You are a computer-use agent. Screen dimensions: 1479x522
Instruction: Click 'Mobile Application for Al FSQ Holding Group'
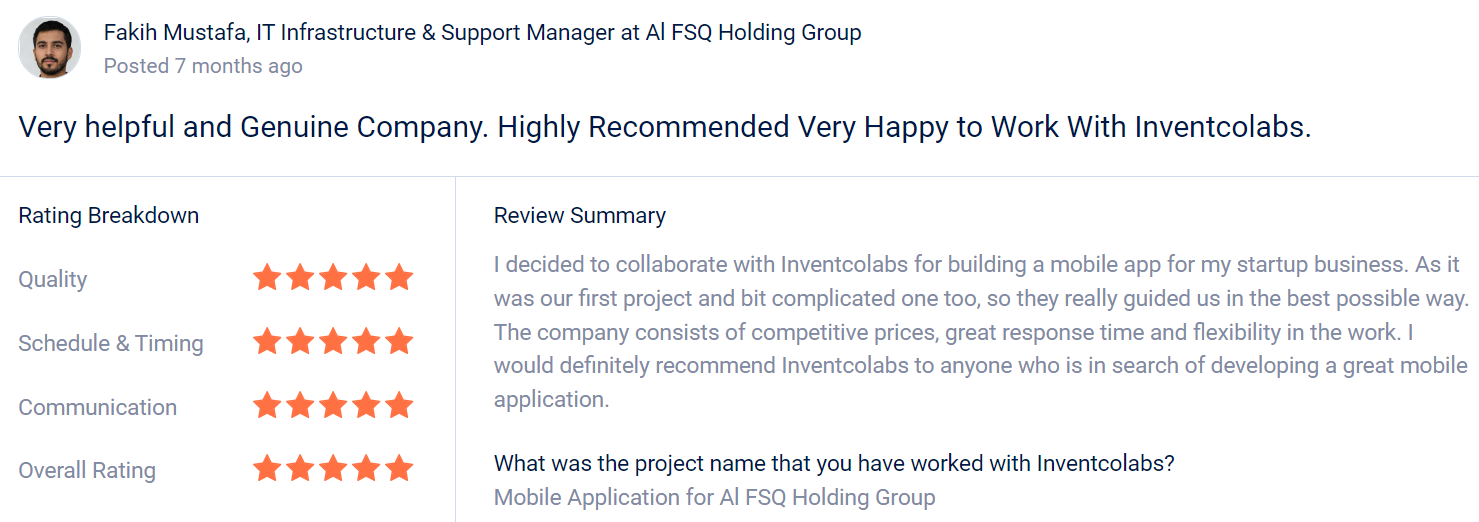715,497
